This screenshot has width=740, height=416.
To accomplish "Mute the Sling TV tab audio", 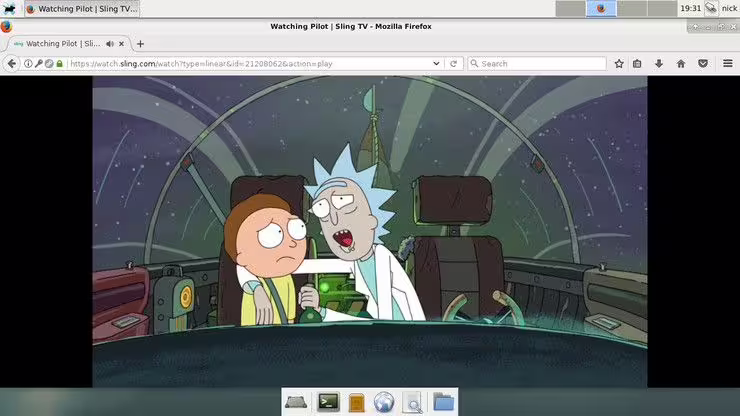I will pyautogui.click(x=110, y=43).
